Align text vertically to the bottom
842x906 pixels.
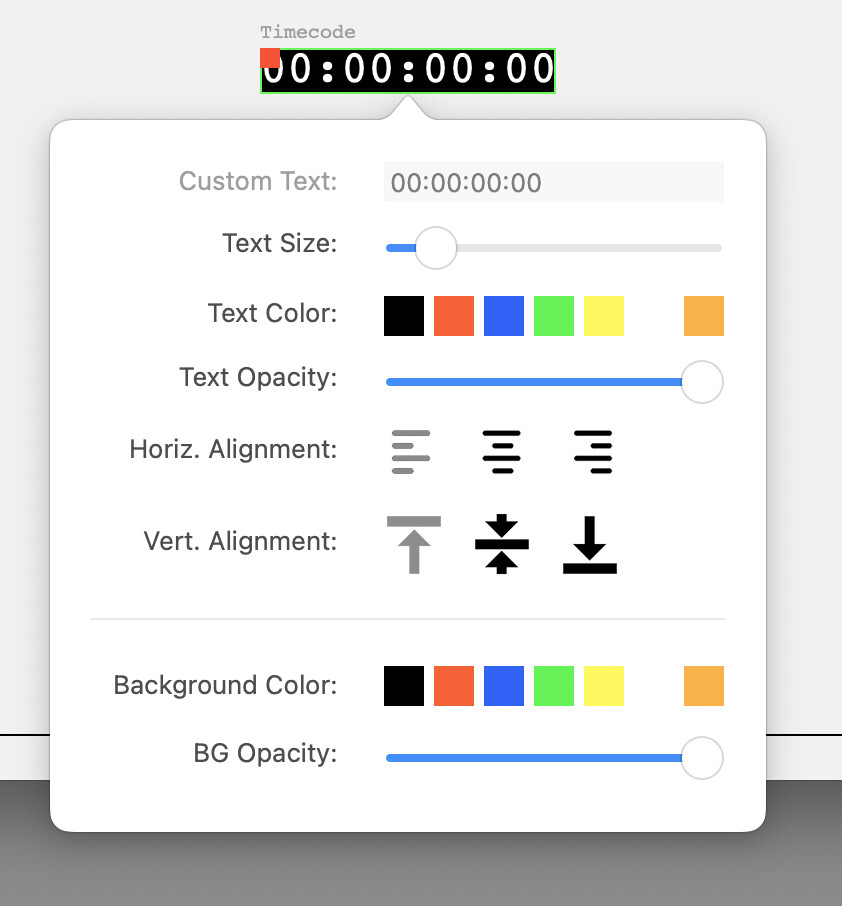(590, 544)
